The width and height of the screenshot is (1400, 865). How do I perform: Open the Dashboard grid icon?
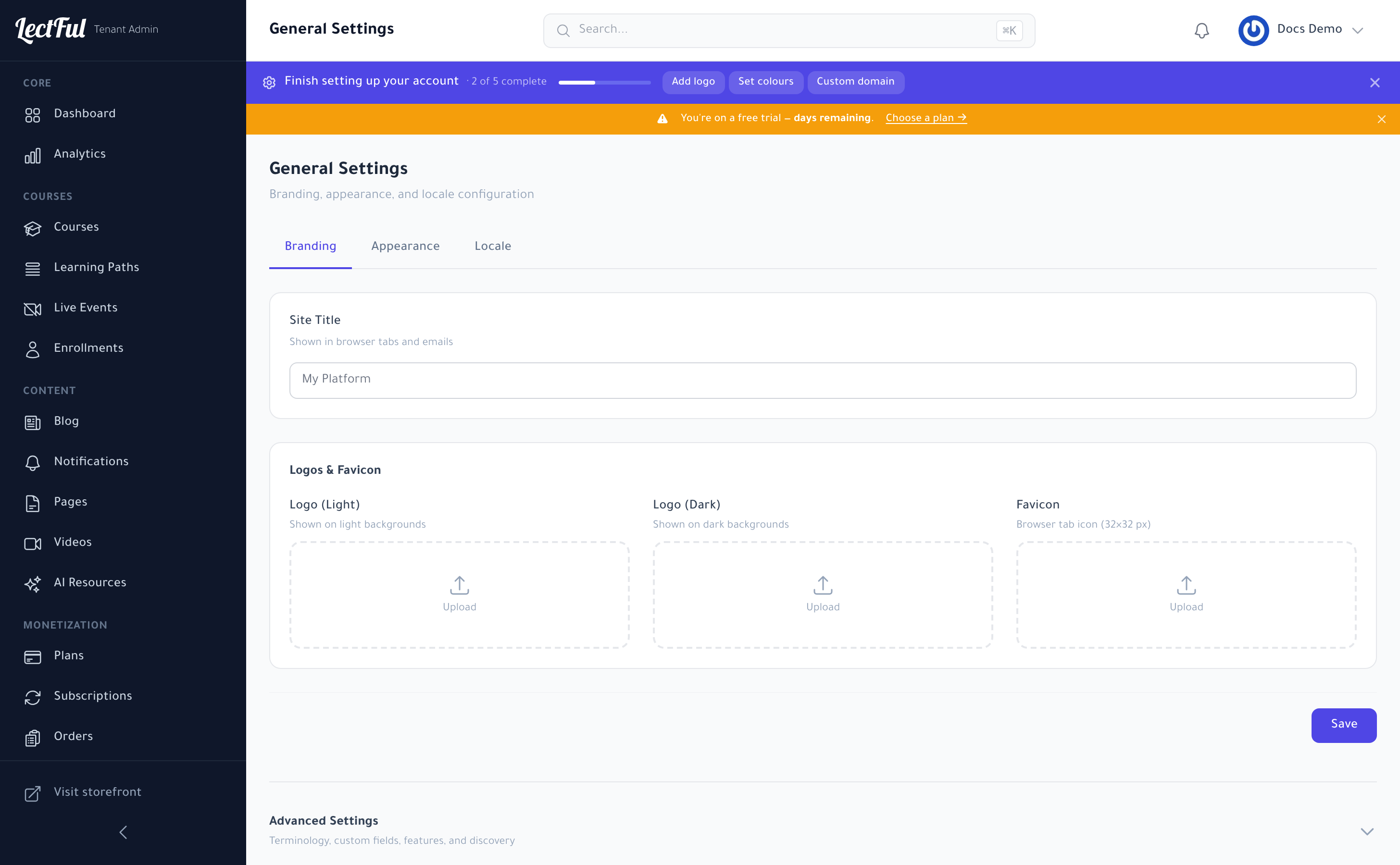pyautogui.click(x=33, y=114)
